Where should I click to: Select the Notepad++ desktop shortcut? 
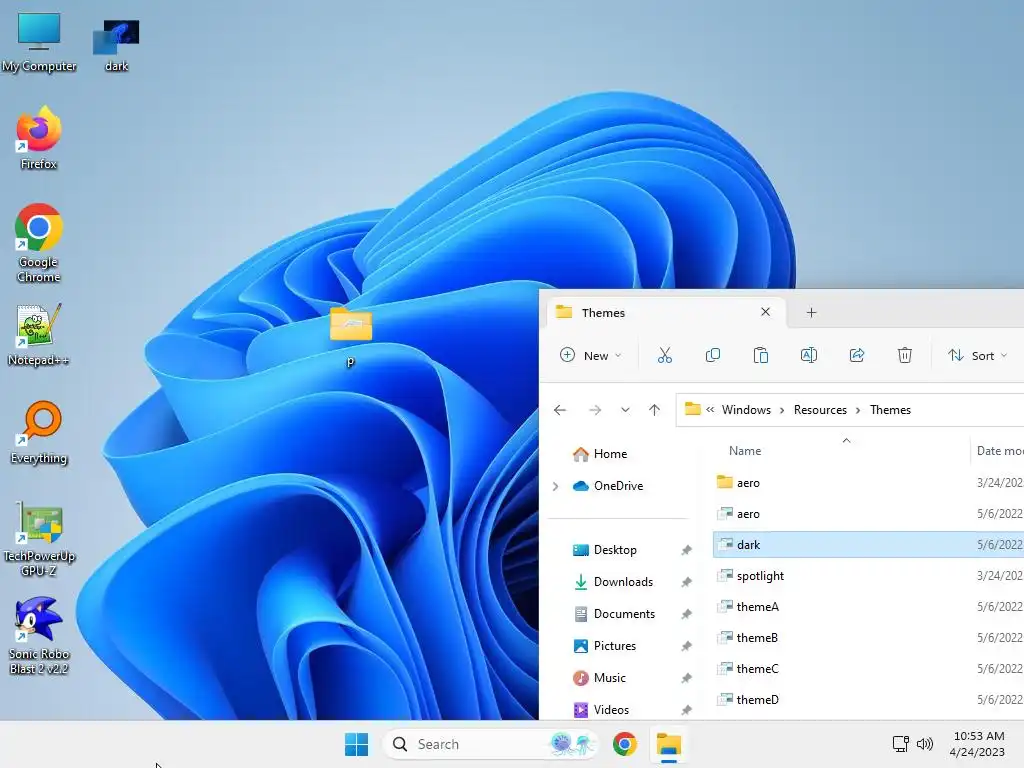(39, 334)
